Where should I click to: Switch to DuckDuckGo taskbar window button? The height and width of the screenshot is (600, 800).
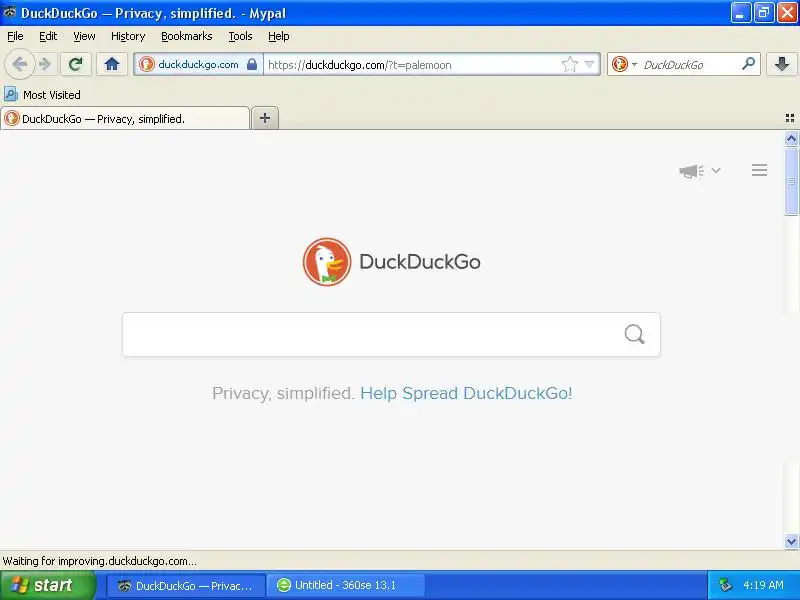186,585
